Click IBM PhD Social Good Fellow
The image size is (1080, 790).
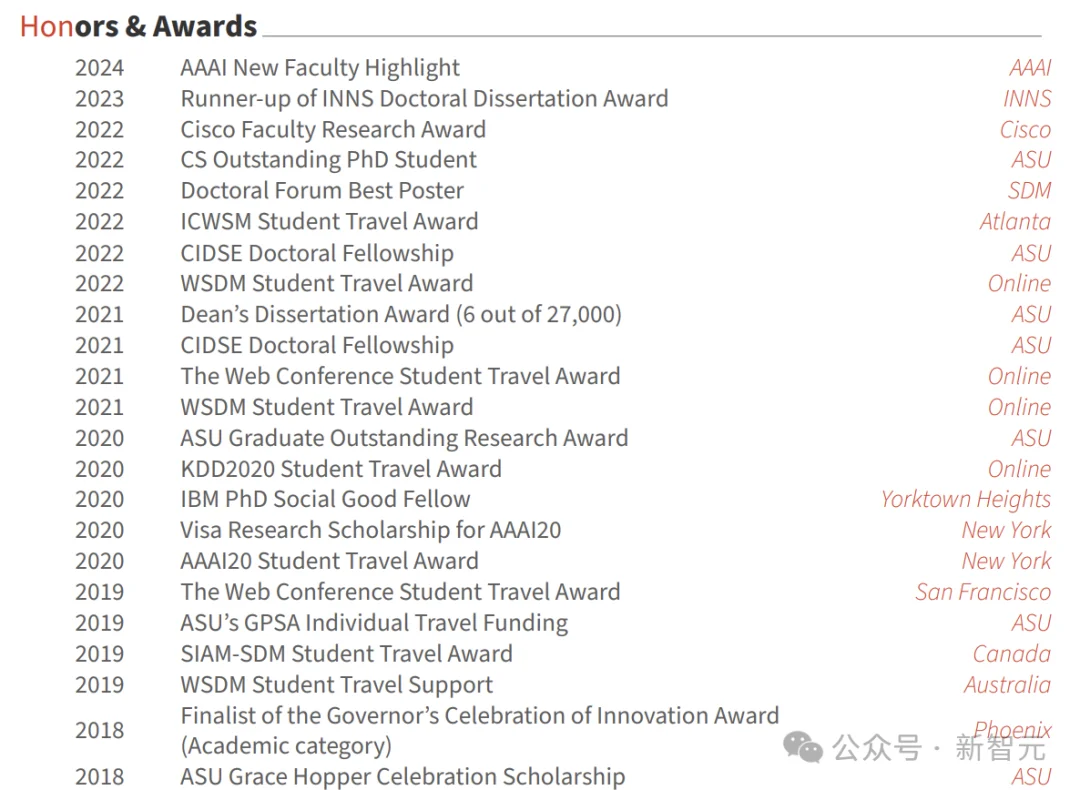(325, 499)
